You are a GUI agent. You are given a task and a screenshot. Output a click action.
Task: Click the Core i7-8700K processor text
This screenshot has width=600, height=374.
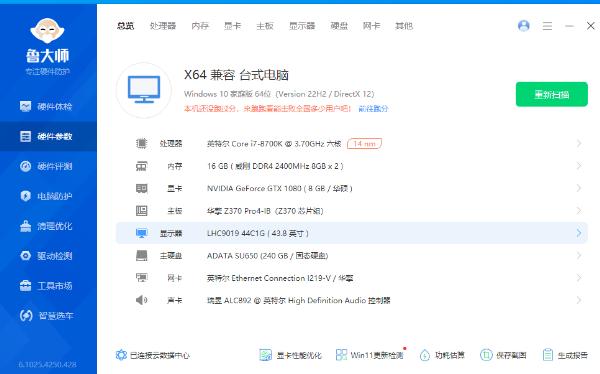click(x=274, y=144)
